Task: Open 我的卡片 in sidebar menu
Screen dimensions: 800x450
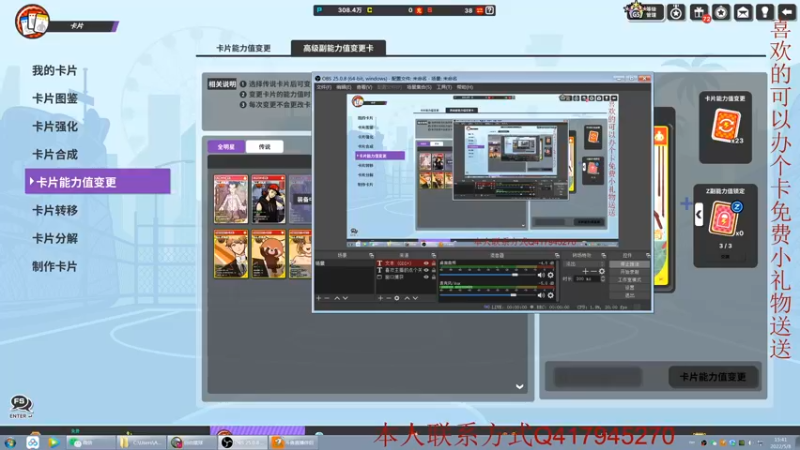Action: (55, 70)
